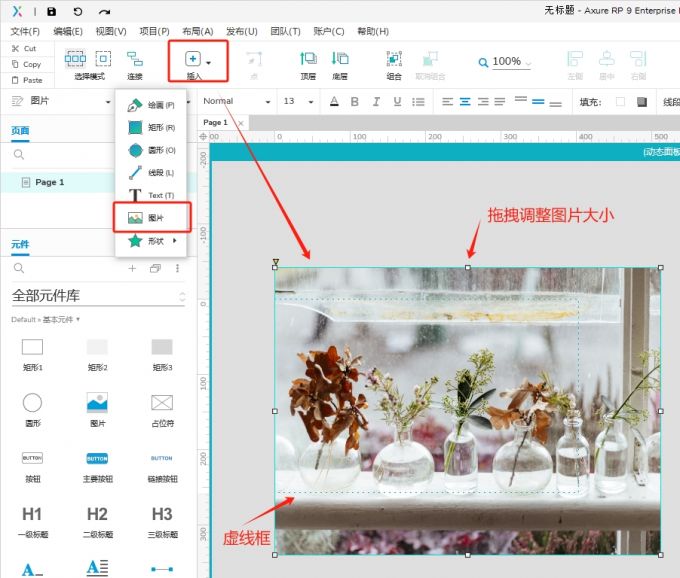This screenshot has height=578, width=680.
Task: Toggle the bullet list formatting
Action: [x=418, y=102]
